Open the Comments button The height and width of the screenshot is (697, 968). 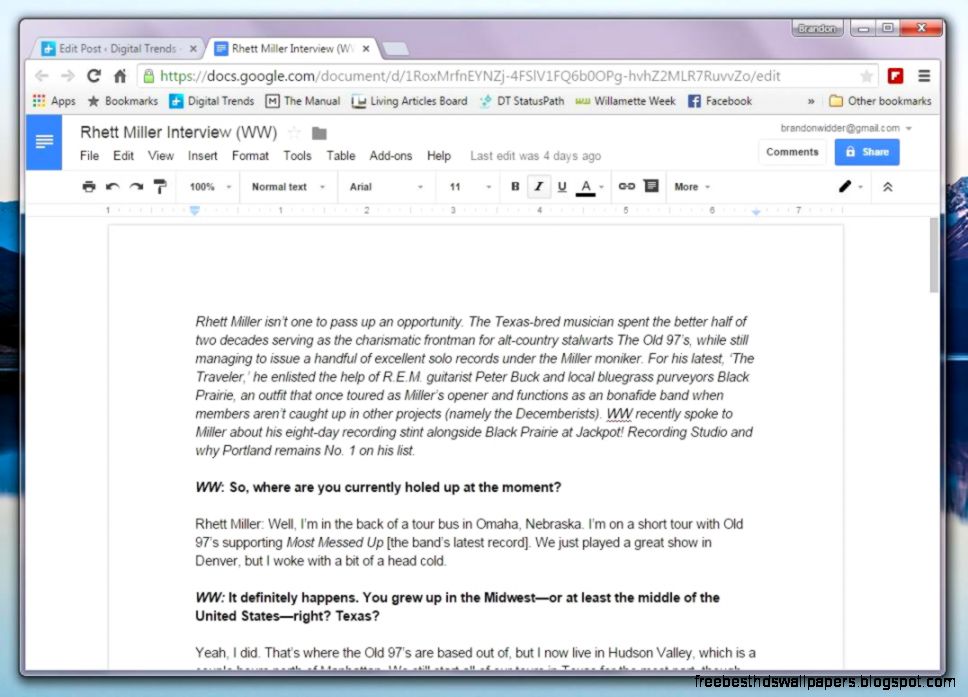(x=791, y=152)
